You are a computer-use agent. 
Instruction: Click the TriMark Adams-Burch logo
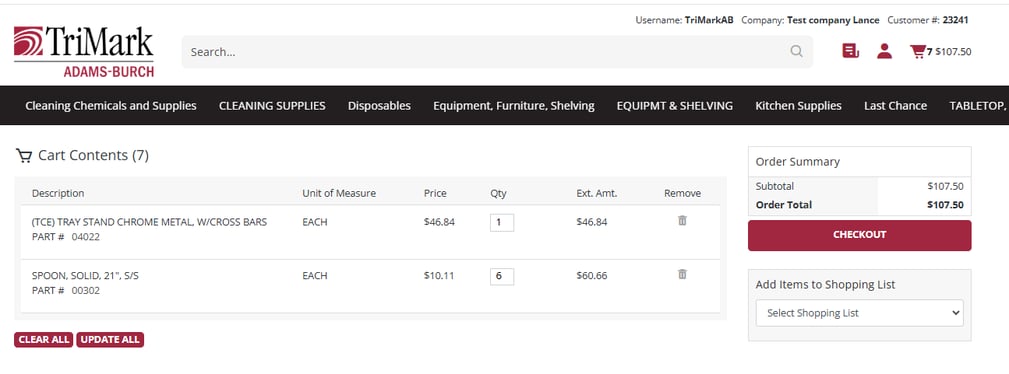(x=84, y=51)
